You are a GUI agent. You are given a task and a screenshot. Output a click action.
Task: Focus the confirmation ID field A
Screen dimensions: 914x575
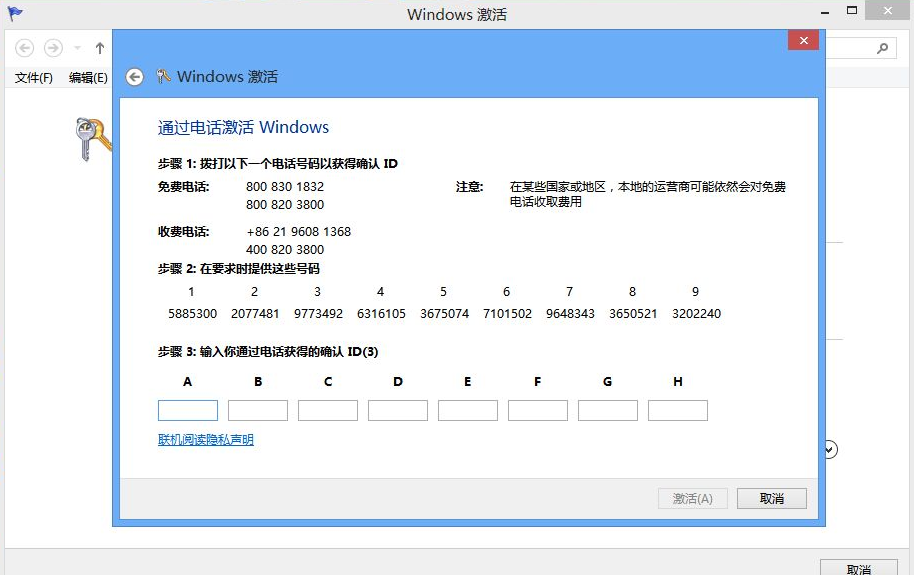point(188,411)
